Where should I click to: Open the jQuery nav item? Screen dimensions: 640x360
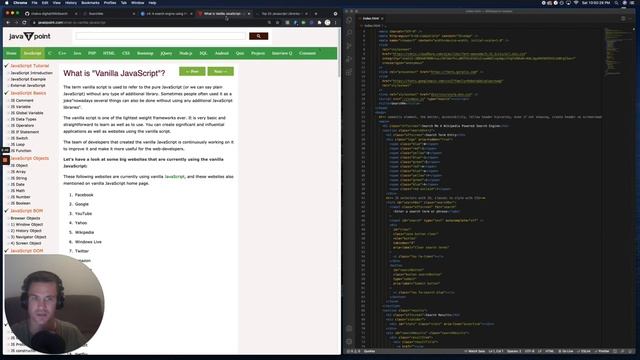pyautogui.click(x=166, y=53)
